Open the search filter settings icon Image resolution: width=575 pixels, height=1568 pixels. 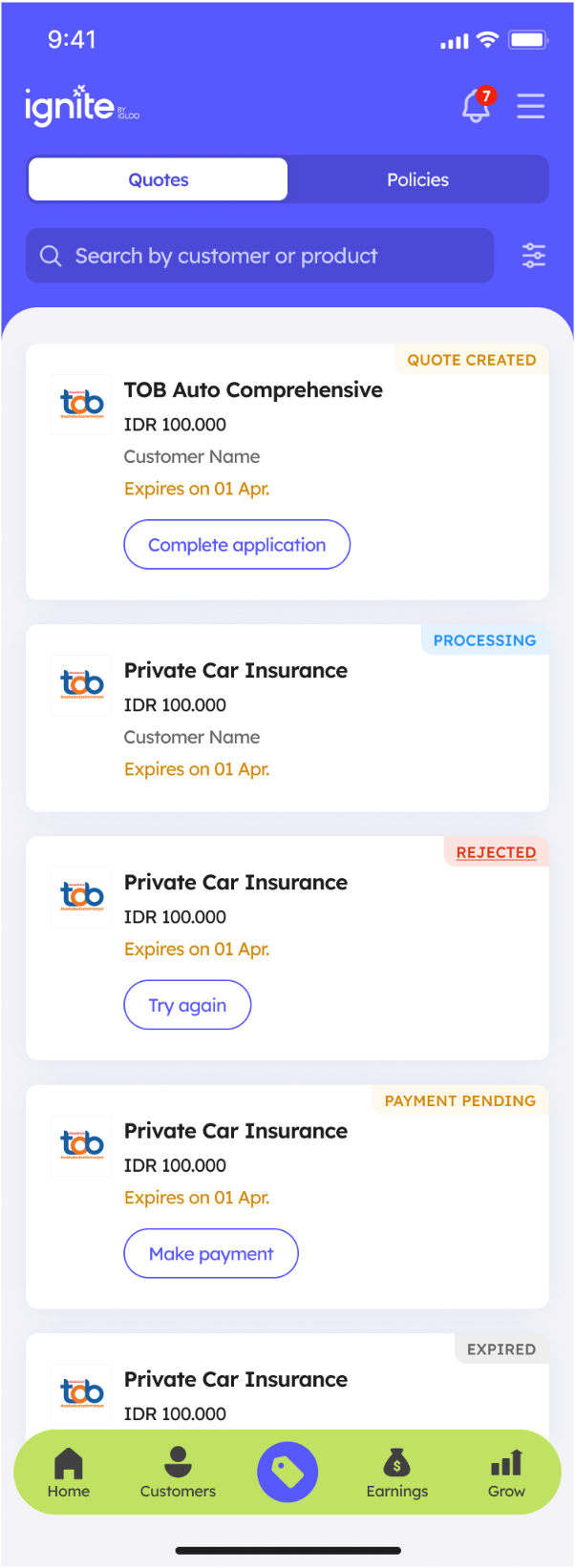pyautogui.click(x=533, y=256)
